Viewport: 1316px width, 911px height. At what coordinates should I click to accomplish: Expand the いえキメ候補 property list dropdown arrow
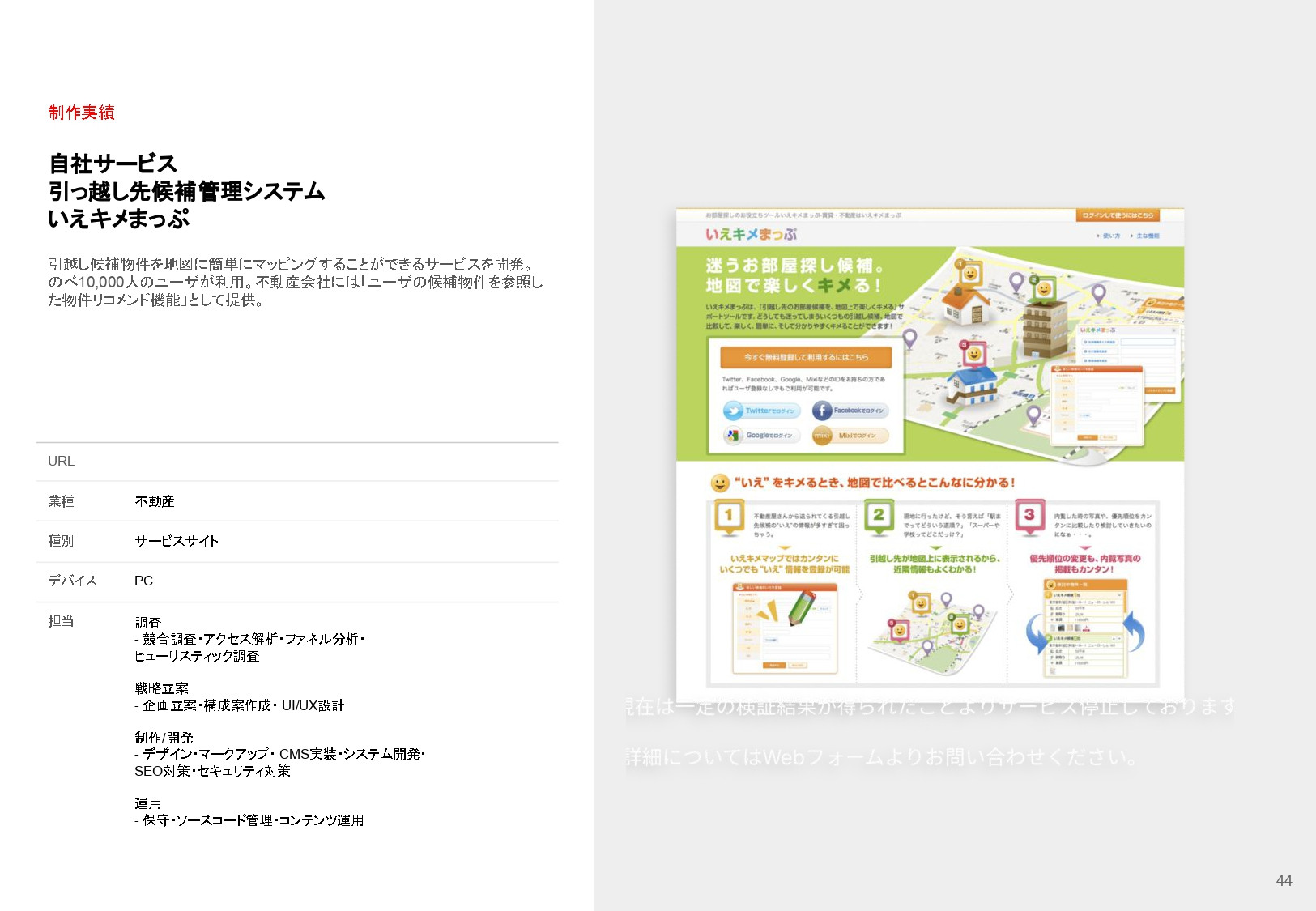1122,594
